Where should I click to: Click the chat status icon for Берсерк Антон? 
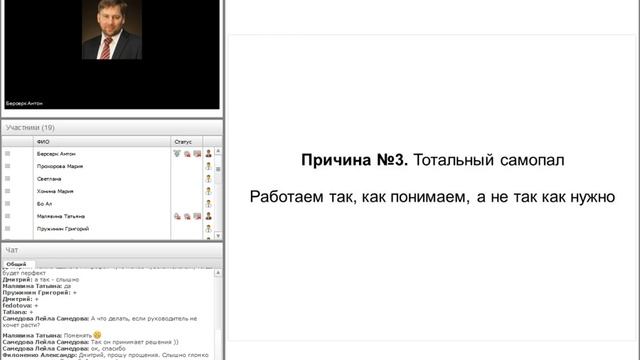(187, 154)
